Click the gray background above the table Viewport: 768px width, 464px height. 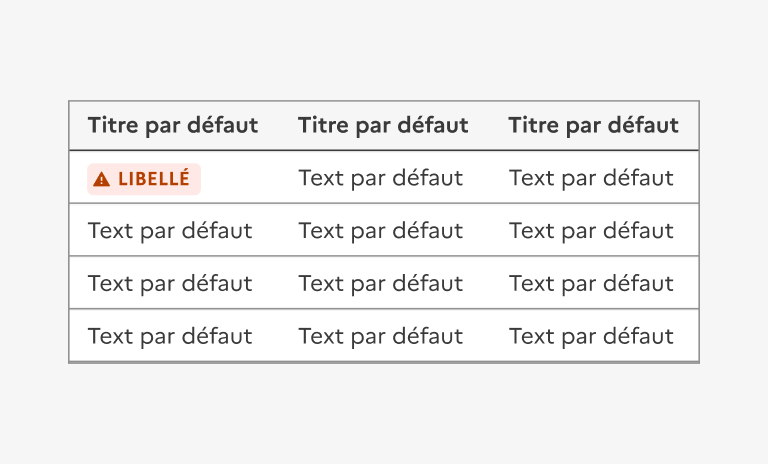pos(384,50)
